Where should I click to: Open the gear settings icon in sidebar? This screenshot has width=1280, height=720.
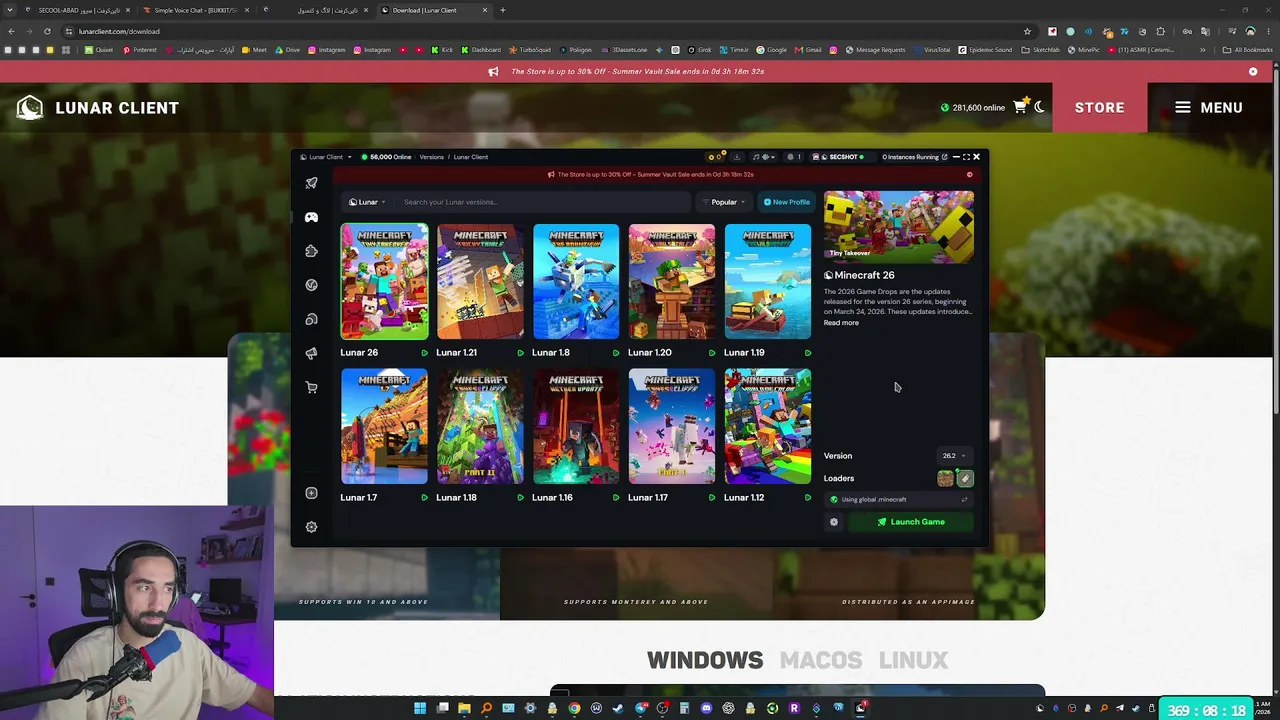click(311, 527)
